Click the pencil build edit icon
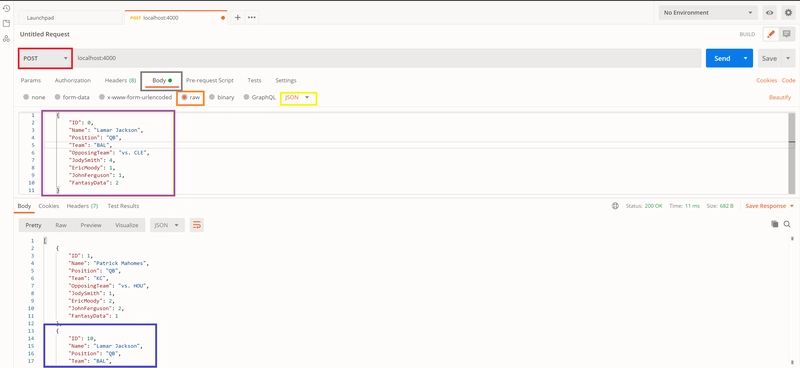800x368 pixels. tap(770, 34)
